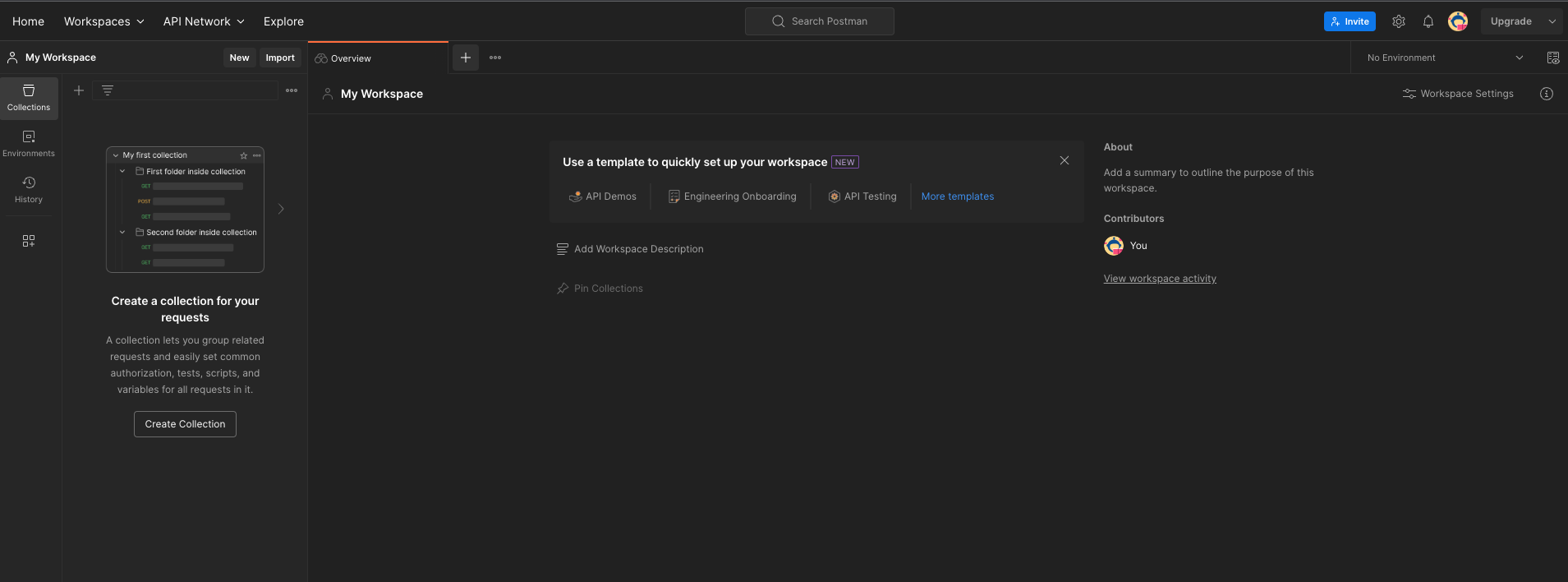Viewport: 1568px width, 582px height.
Task: Open Explore in top navigation
Action: click(283, 21)
